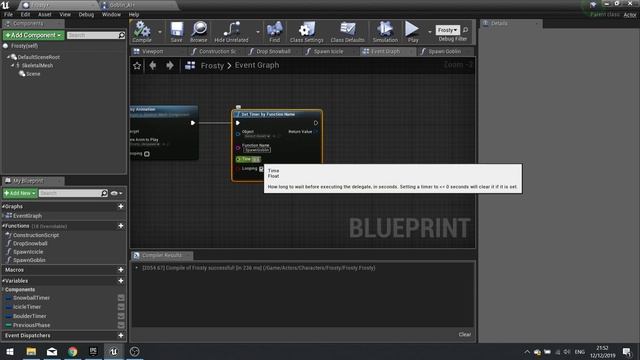Open File Explorer from taskbar
This screenshot has width=640, height=360.
click(31, 351)
